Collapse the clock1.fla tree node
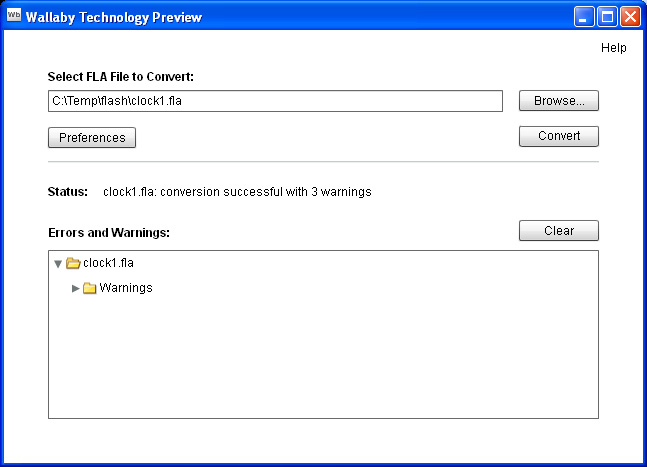Screen dimensions: 647x467 coord(58,264)
